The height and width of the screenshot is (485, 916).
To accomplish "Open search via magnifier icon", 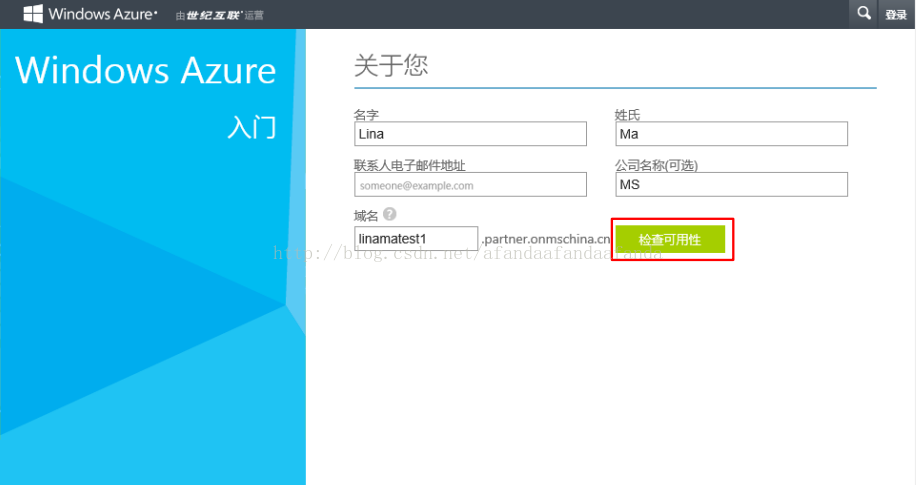I will point(863,13).
